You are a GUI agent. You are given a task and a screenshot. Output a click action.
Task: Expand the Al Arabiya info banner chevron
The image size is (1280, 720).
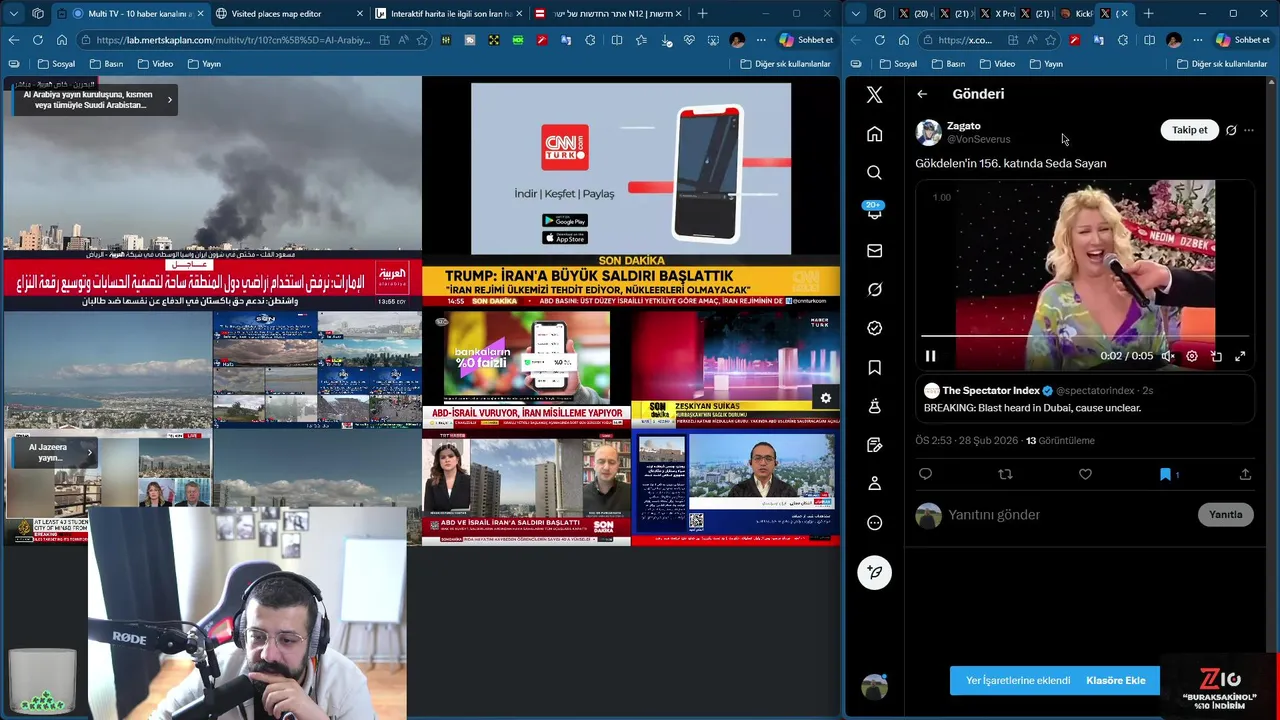click(169, 99)
